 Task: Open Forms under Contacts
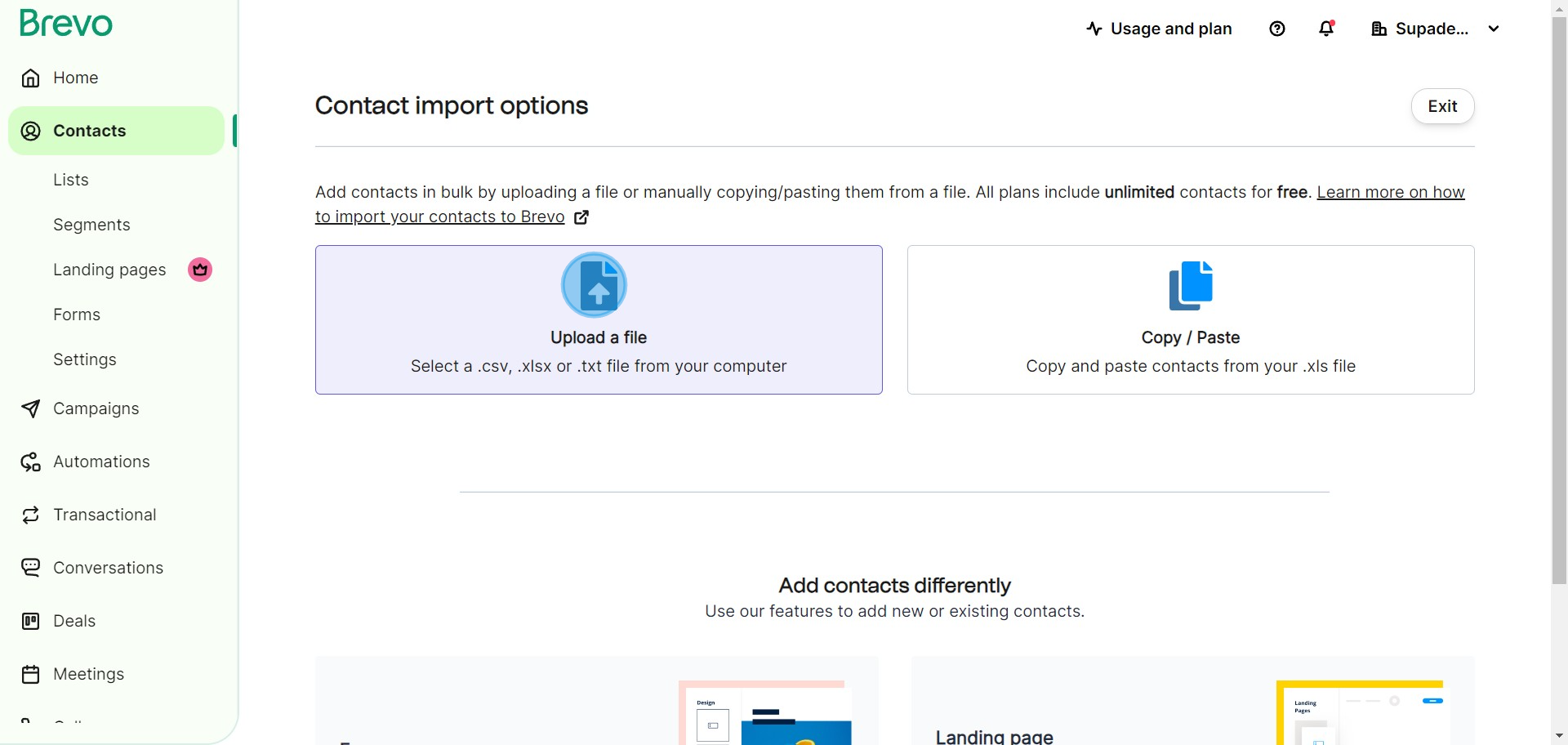[x=77, y=315]
